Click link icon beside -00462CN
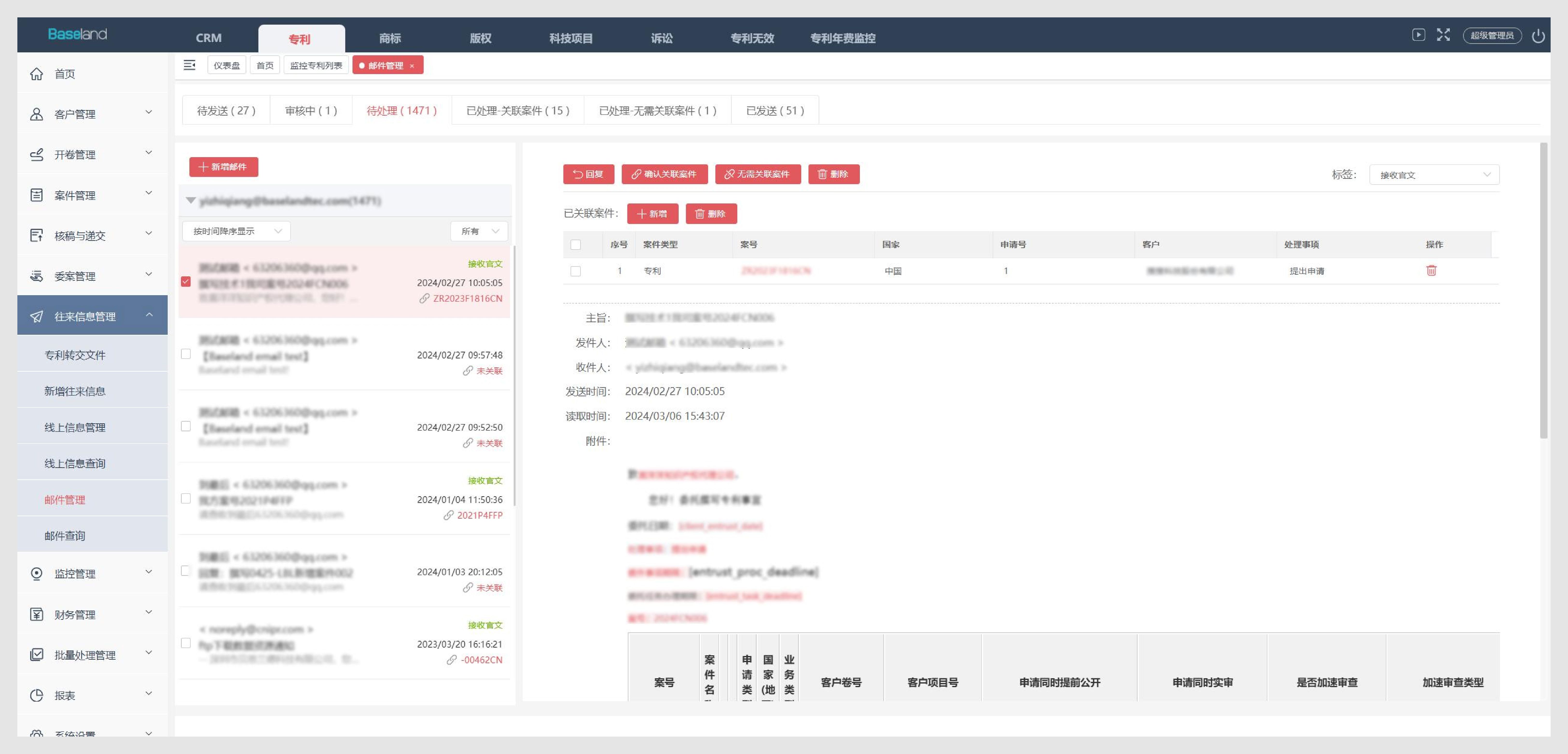1568x754 pixels. pos(452,660)
